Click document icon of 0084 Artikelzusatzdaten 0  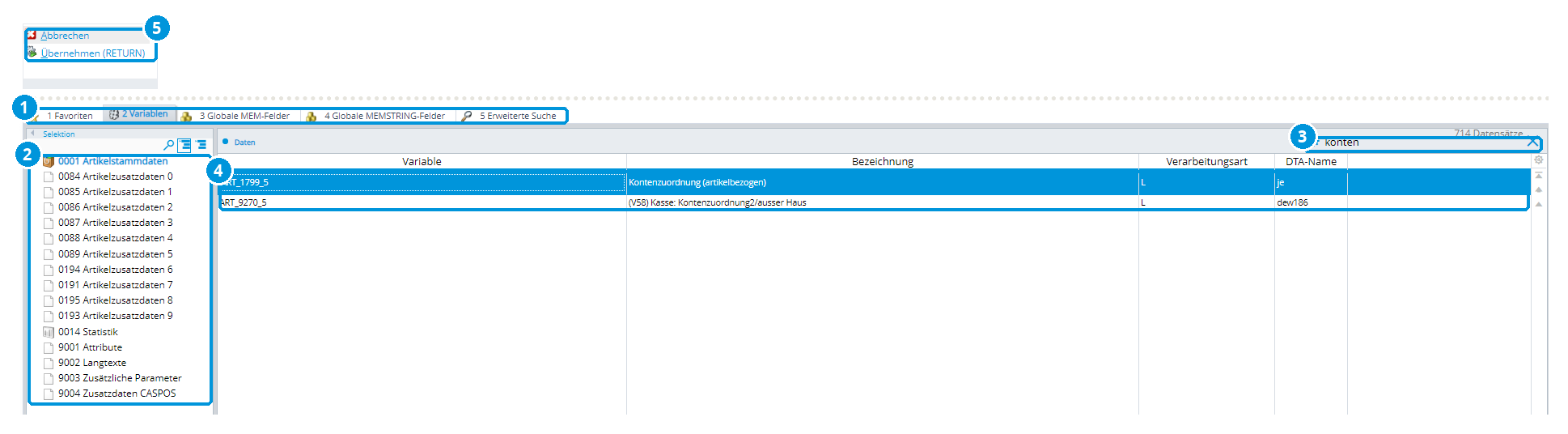(49, 177)
